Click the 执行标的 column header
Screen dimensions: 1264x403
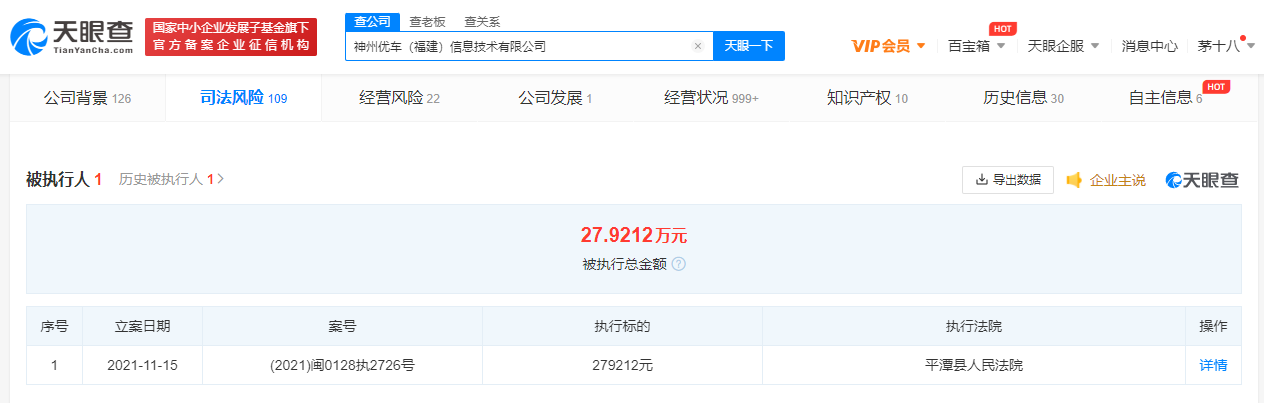tap(622, 326)
